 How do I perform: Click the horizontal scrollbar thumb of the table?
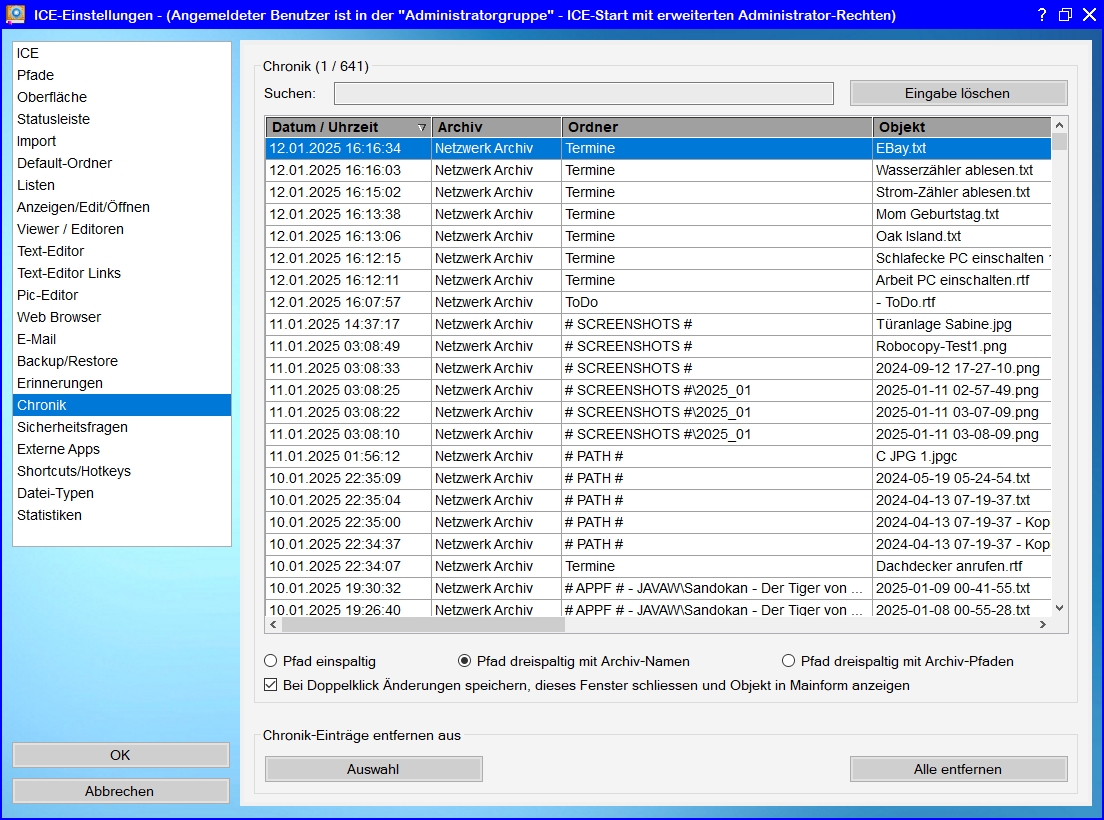[423, 624]
